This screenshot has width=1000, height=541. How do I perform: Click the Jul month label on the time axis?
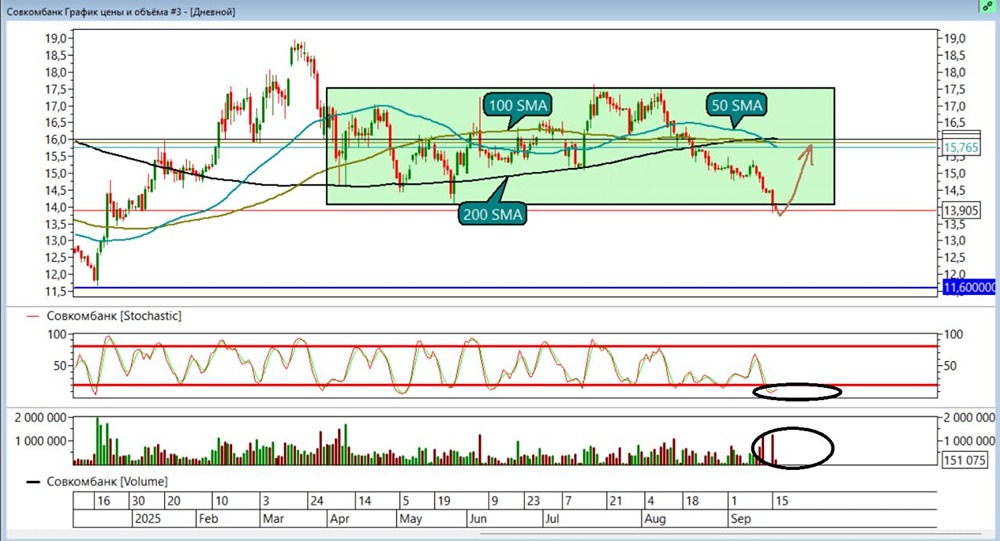(552, 519)
